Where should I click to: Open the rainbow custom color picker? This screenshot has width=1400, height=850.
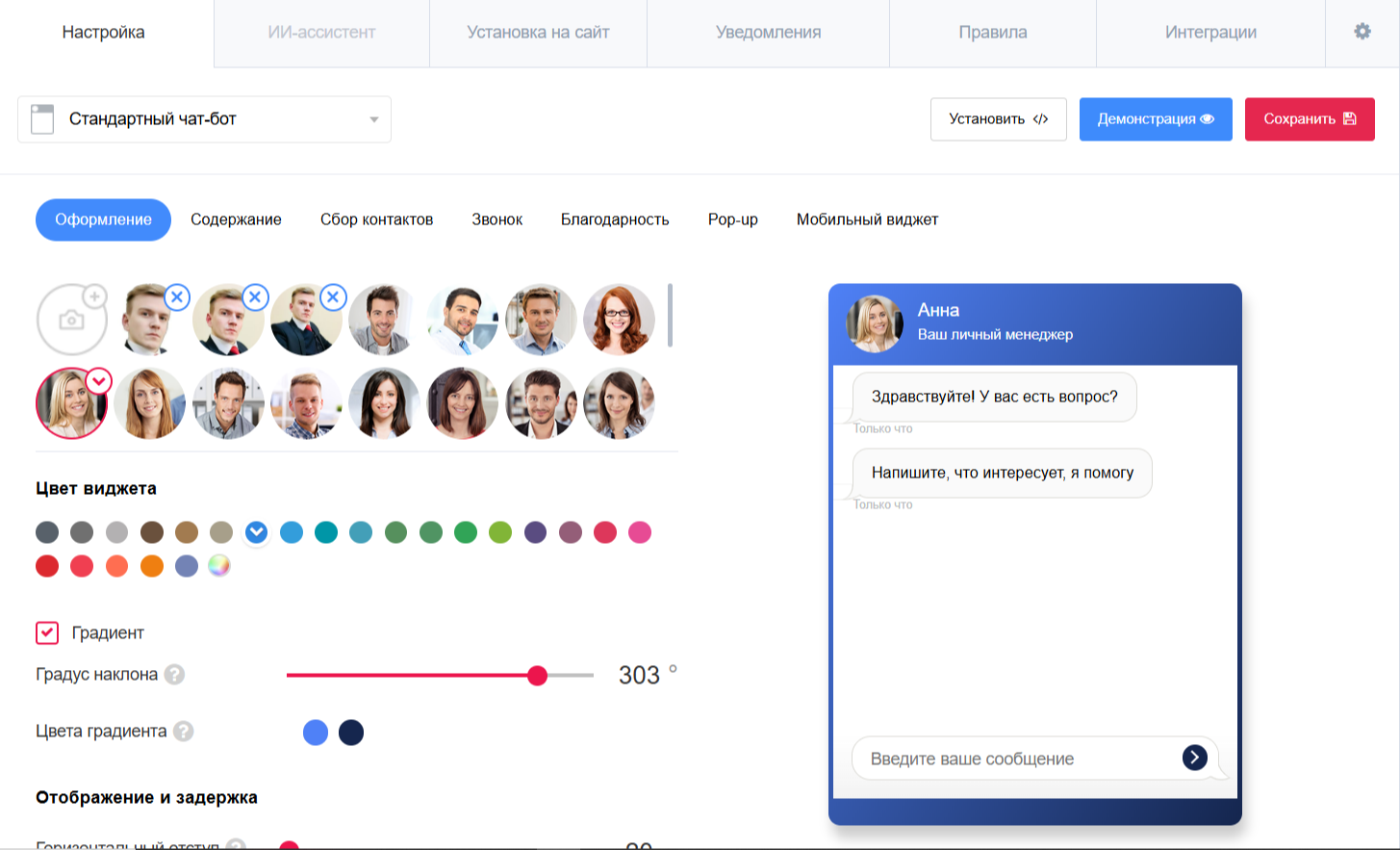point(219,566)
